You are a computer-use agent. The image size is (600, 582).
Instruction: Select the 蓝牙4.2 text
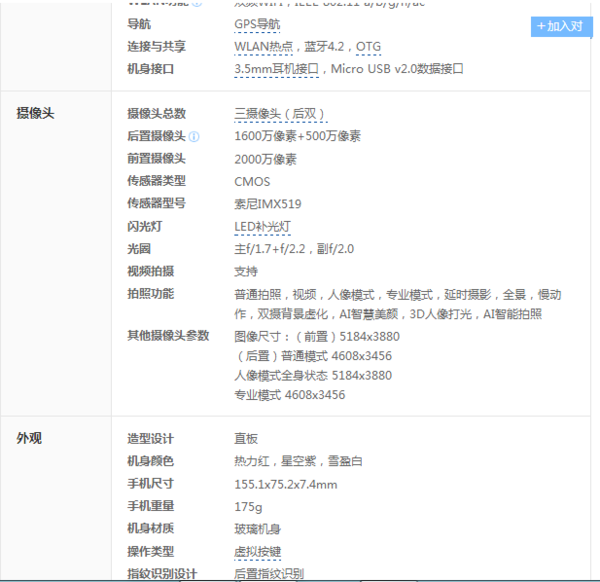coord(324,47)
